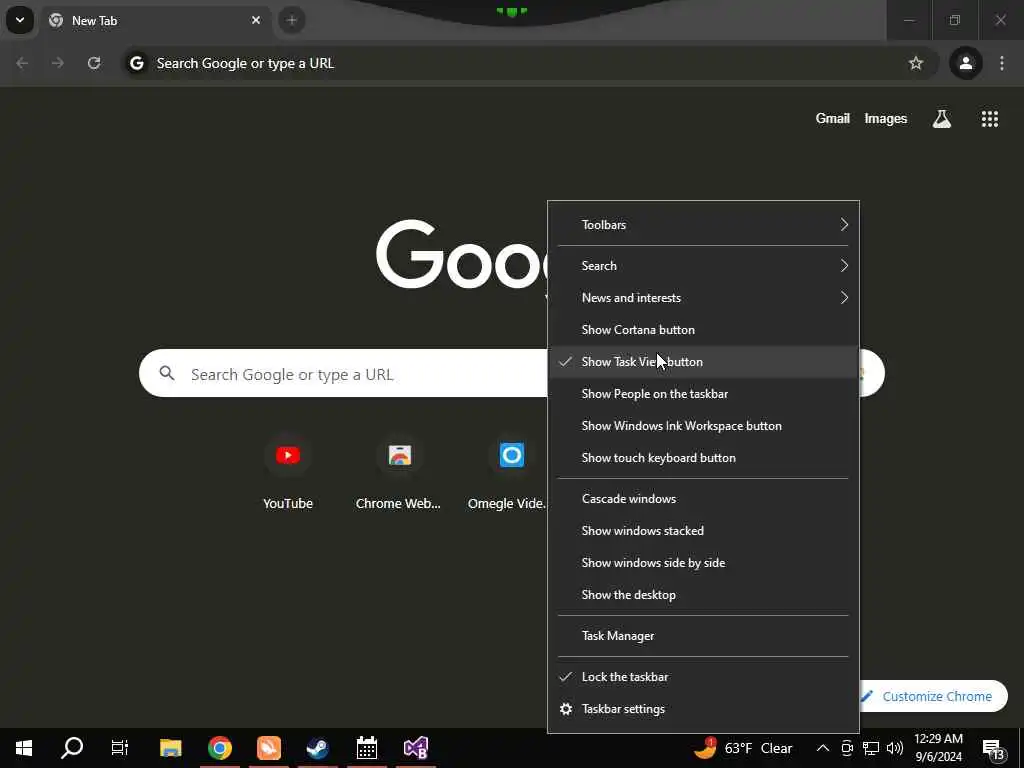Open the Calendar app taskbar icon
The height and width of the screenshot is (768, 1024).
point(367,748)
